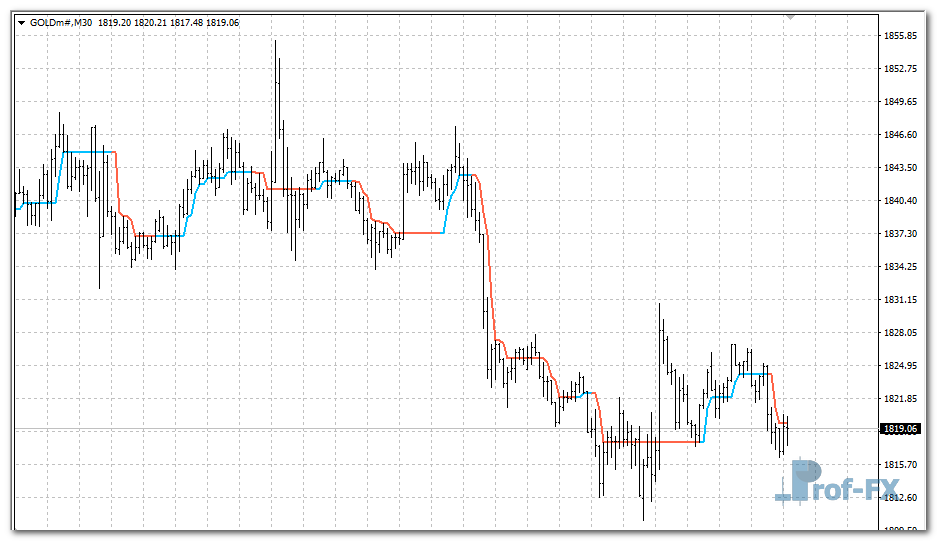The width and height of the screenshot is (937, 541).
Task: Select the 1846.60 level on price axis
Action: [901, 135]
